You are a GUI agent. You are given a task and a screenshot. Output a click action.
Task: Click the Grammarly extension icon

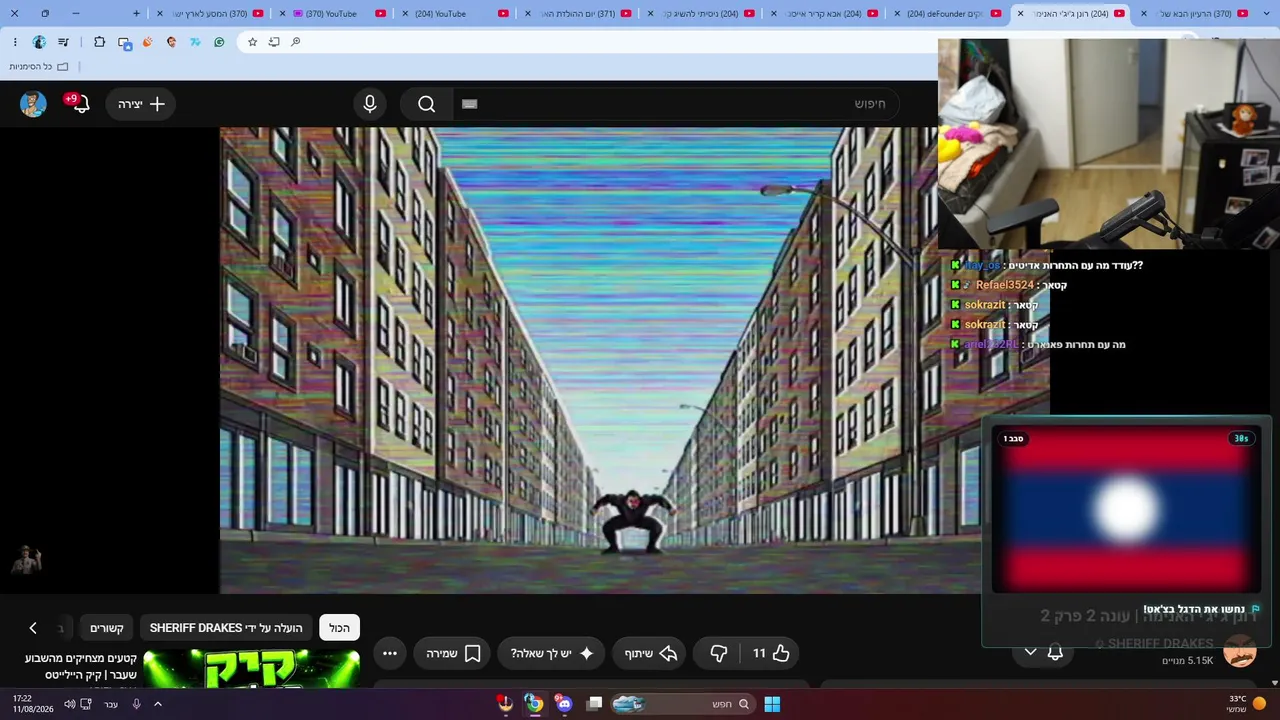219,42
